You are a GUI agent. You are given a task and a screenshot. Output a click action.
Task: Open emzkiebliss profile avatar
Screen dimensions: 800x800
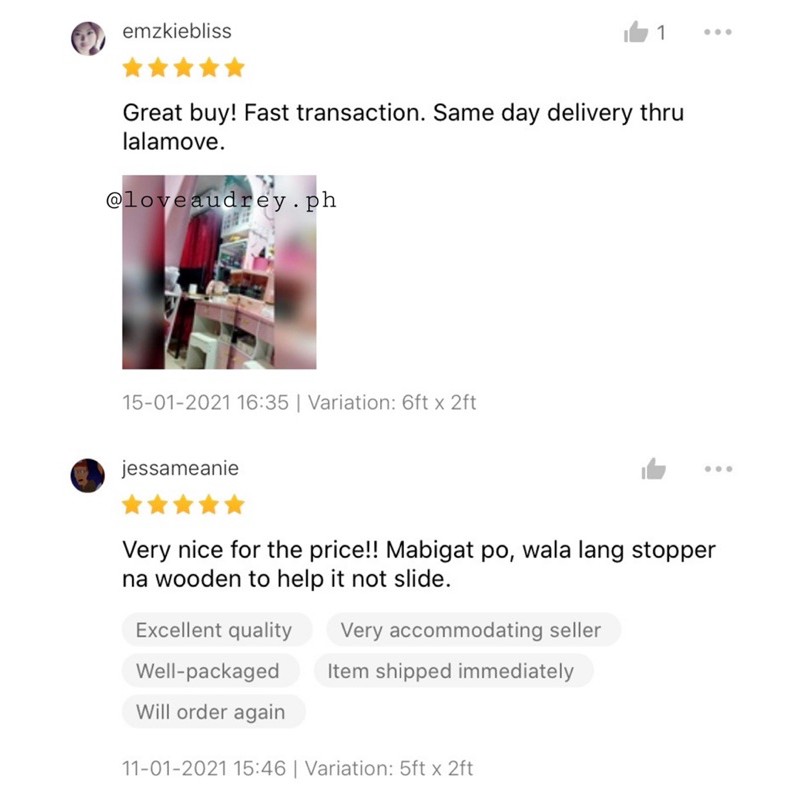pyautogui.click(x=88, y=38)
